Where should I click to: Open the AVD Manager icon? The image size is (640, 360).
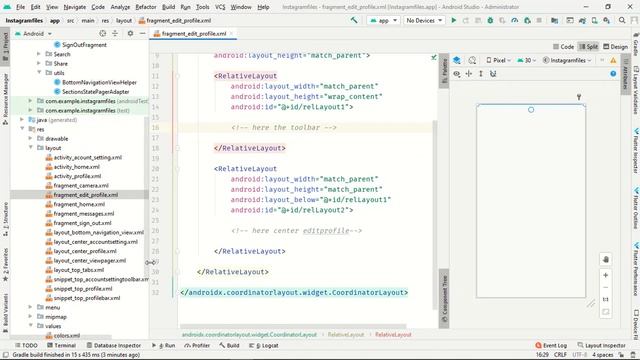coord(595,20)
